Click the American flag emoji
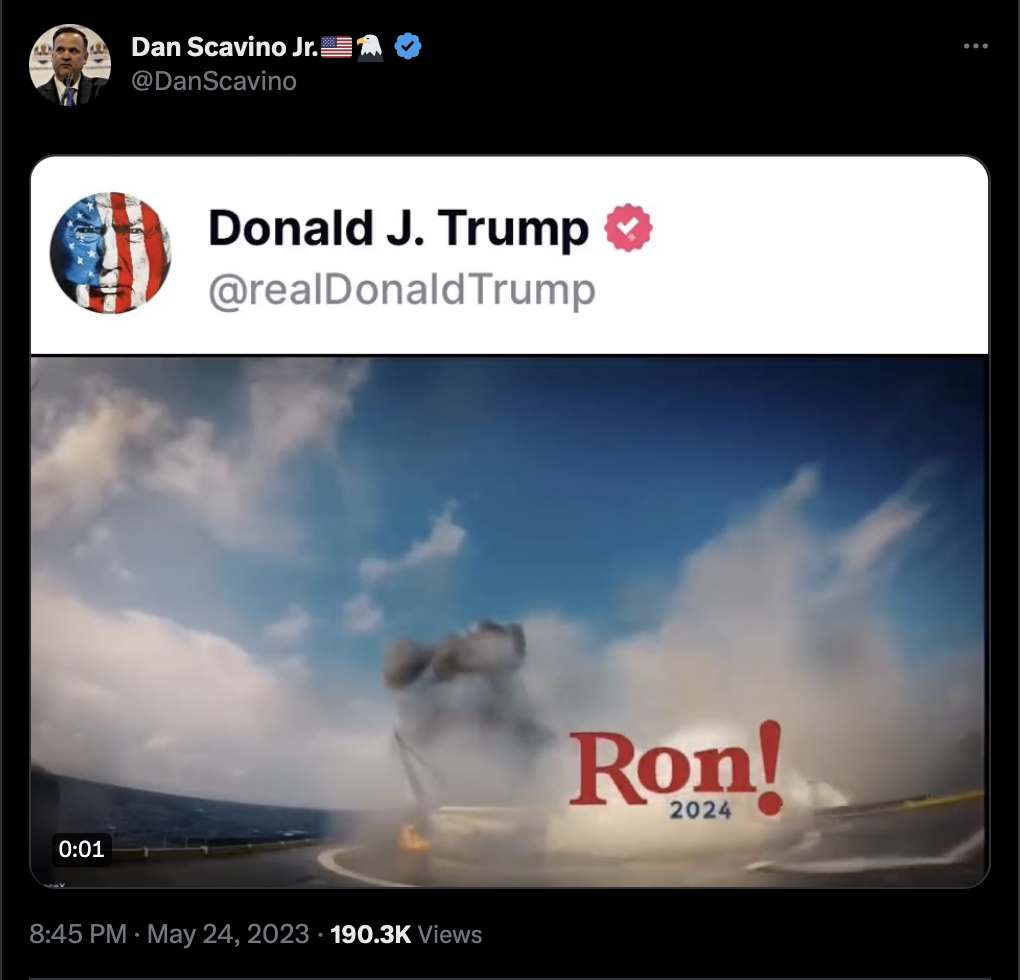 pos(336,47)
